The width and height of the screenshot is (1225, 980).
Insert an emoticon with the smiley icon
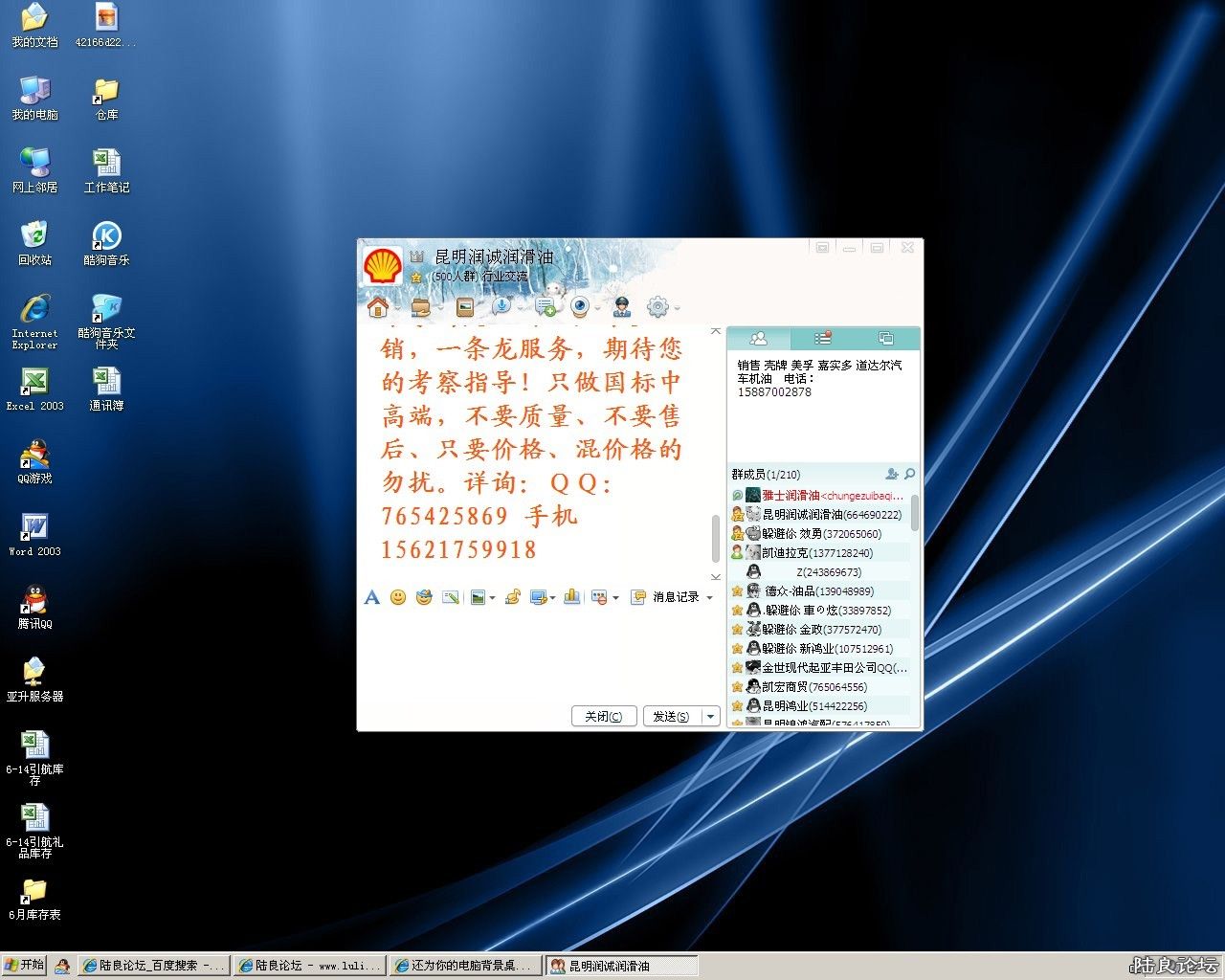pos(398,597)
